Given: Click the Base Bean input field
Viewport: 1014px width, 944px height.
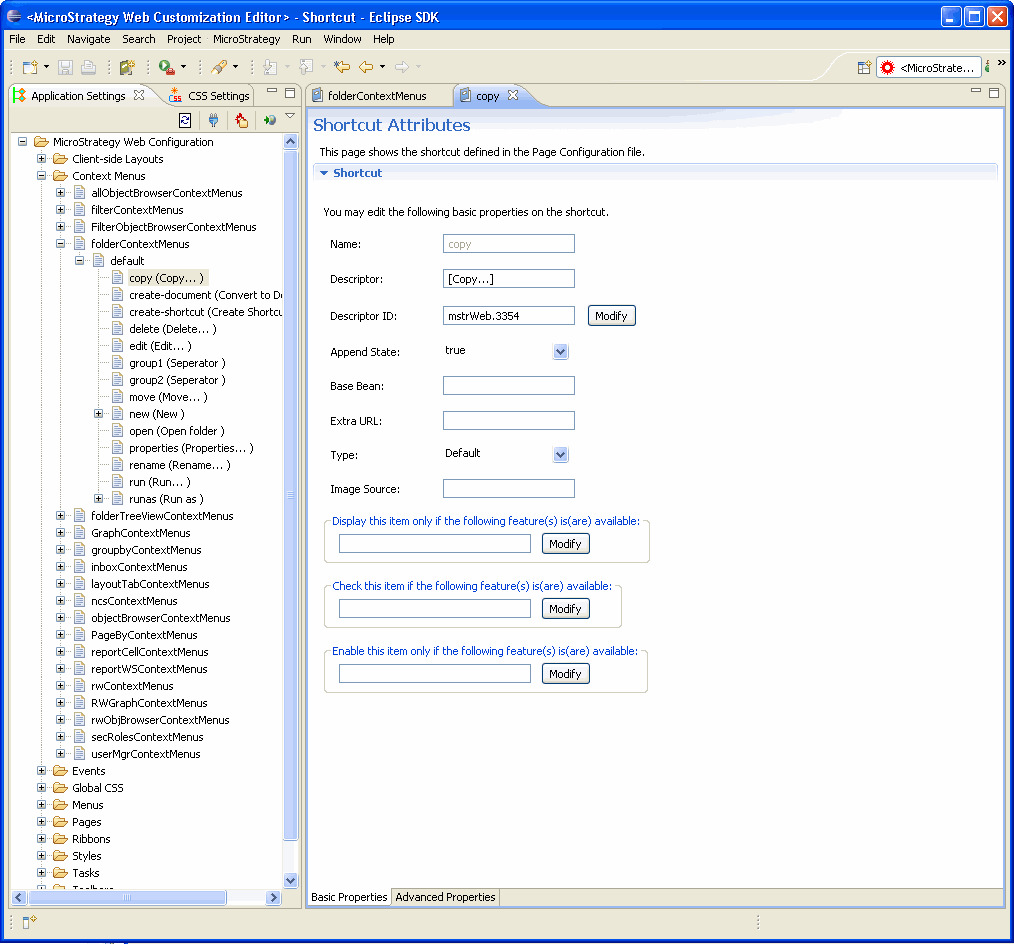Looking at the screenshot, I should pyautogui.click(x=509, y=386).
